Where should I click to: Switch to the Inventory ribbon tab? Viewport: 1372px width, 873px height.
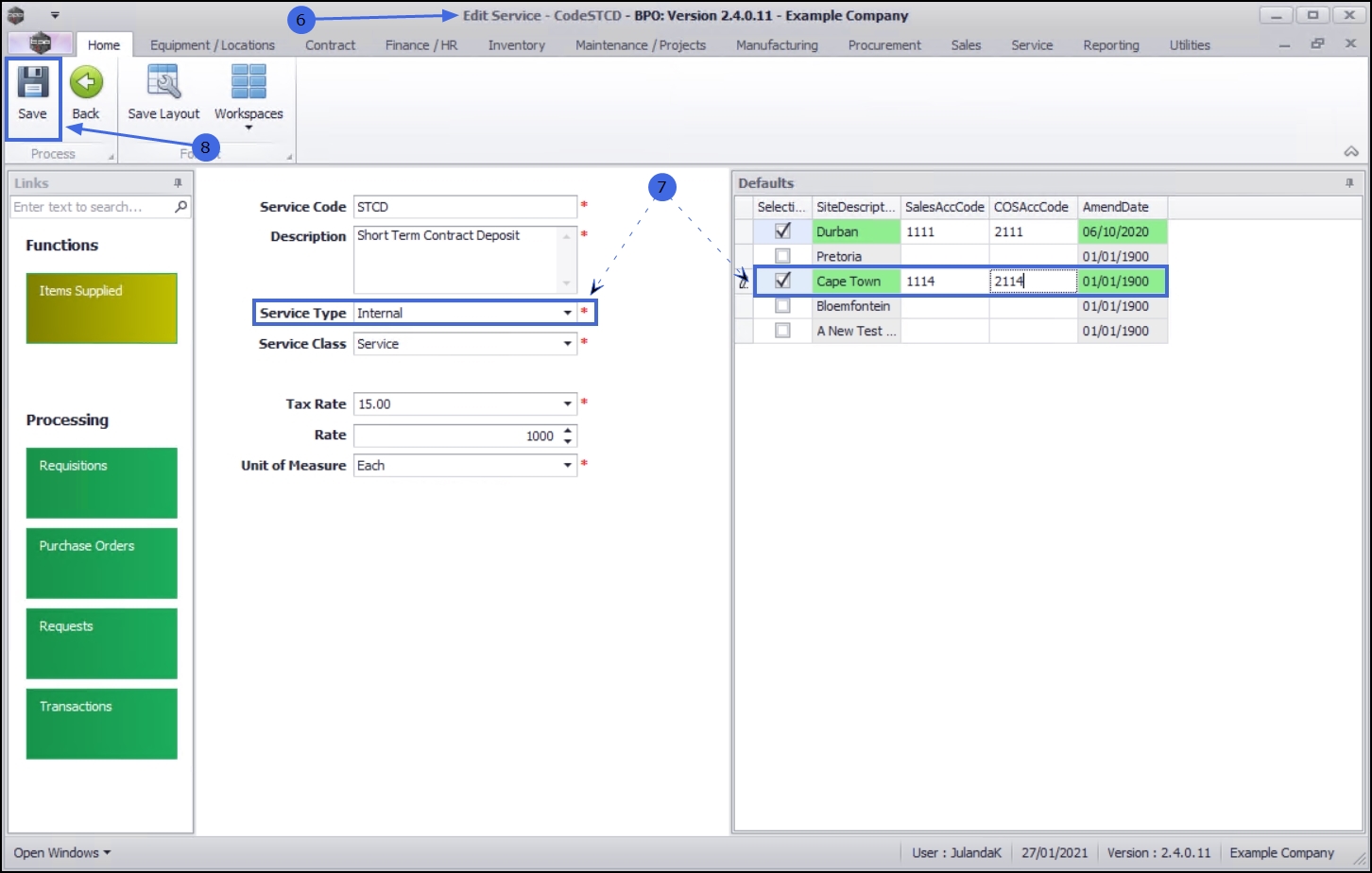click(516, 45)
